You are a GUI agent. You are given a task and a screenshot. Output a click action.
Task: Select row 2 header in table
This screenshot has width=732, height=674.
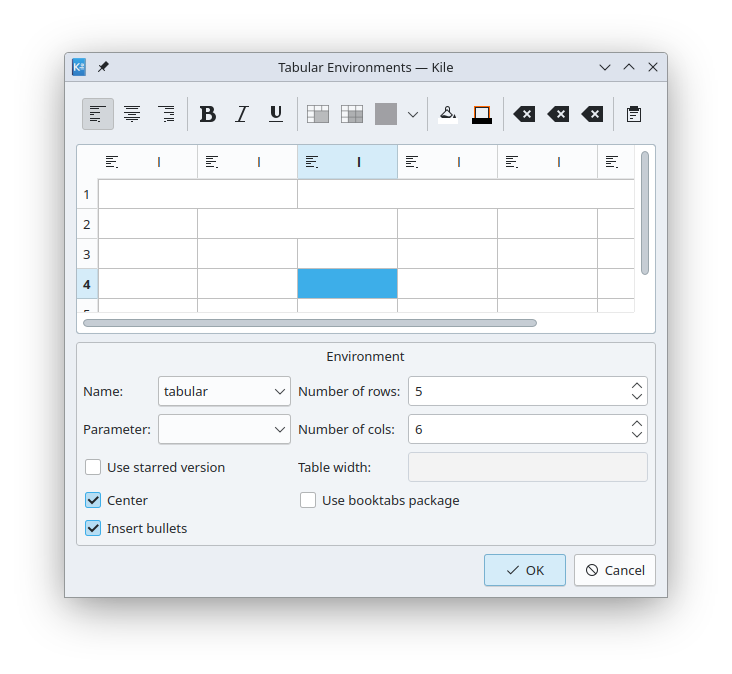87,224
